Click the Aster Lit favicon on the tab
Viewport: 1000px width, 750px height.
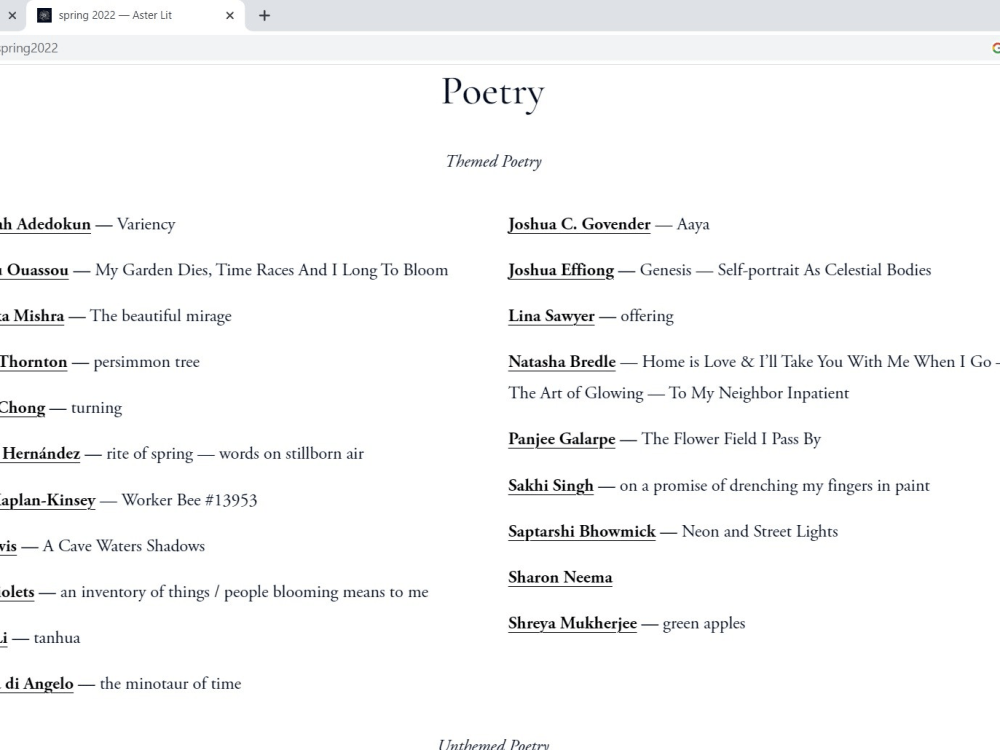(42, 15)
